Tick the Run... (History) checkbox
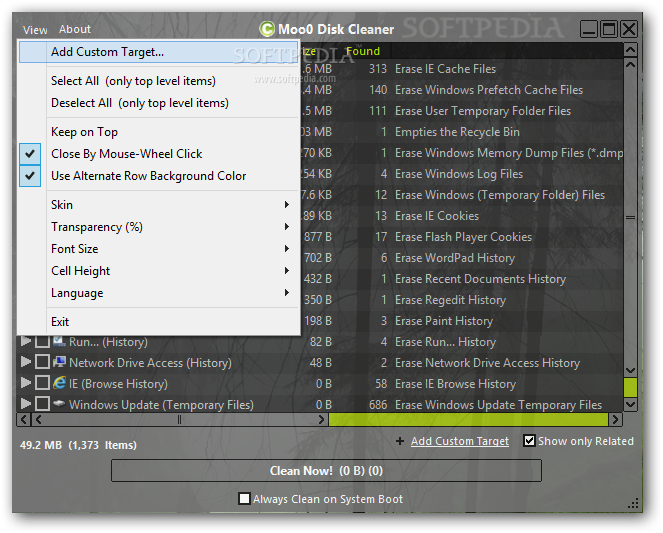 [42, 341]
